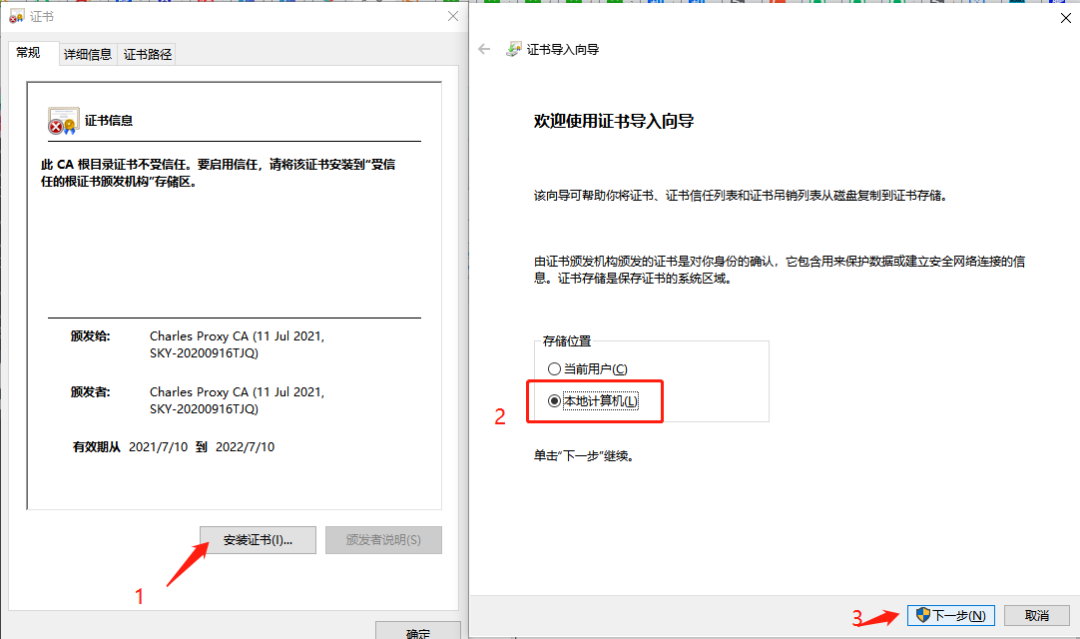Click the 此 CA 根目录证书不受信任 warning text
This screenshot has height=639, width=1080.
point(218,173)
